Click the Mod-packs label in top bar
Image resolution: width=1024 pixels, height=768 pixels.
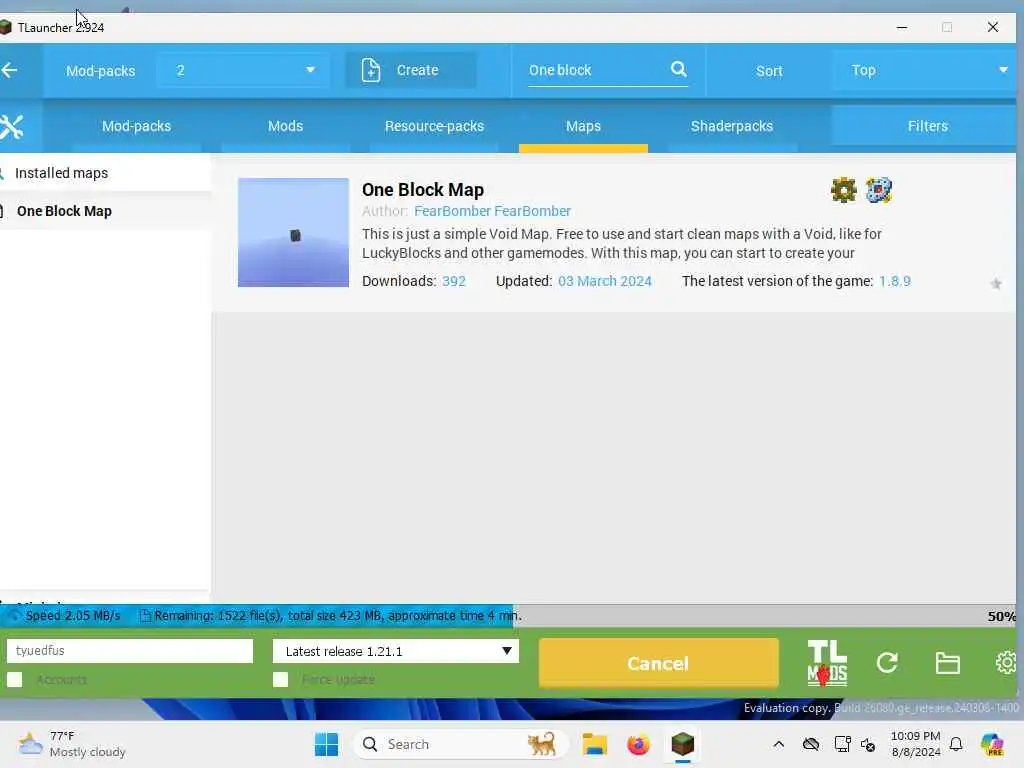[x=101, y=71]
